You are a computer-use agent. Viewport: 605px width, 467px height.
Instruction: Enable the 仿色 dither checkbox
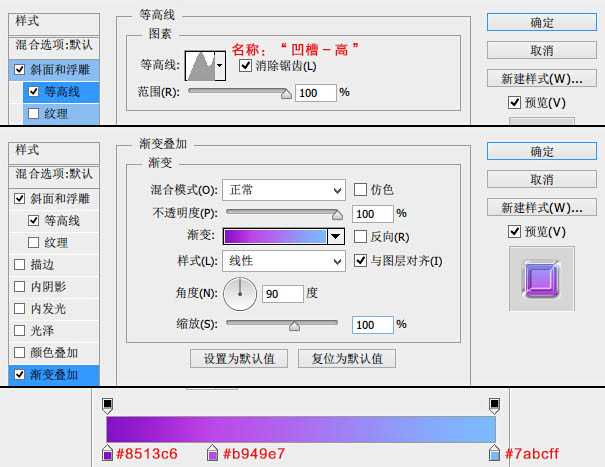coord(360,190)
